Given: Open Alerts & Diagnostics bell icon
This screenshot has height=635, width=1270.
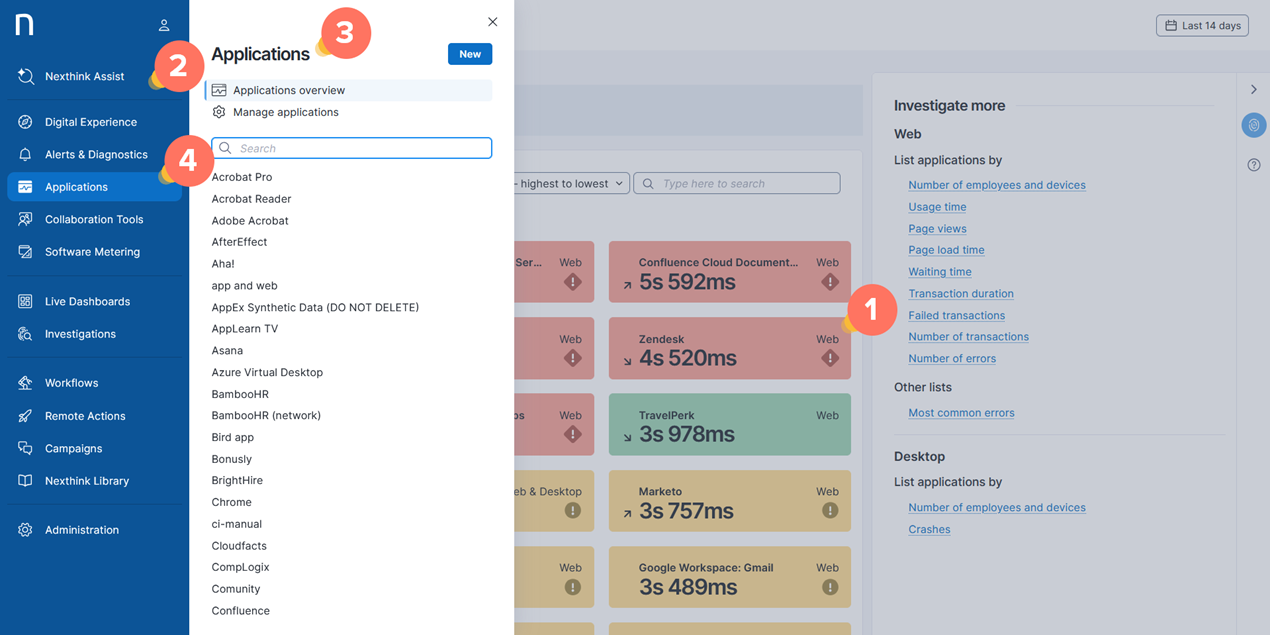Looking at the screenshot, I should pos(25,154).
